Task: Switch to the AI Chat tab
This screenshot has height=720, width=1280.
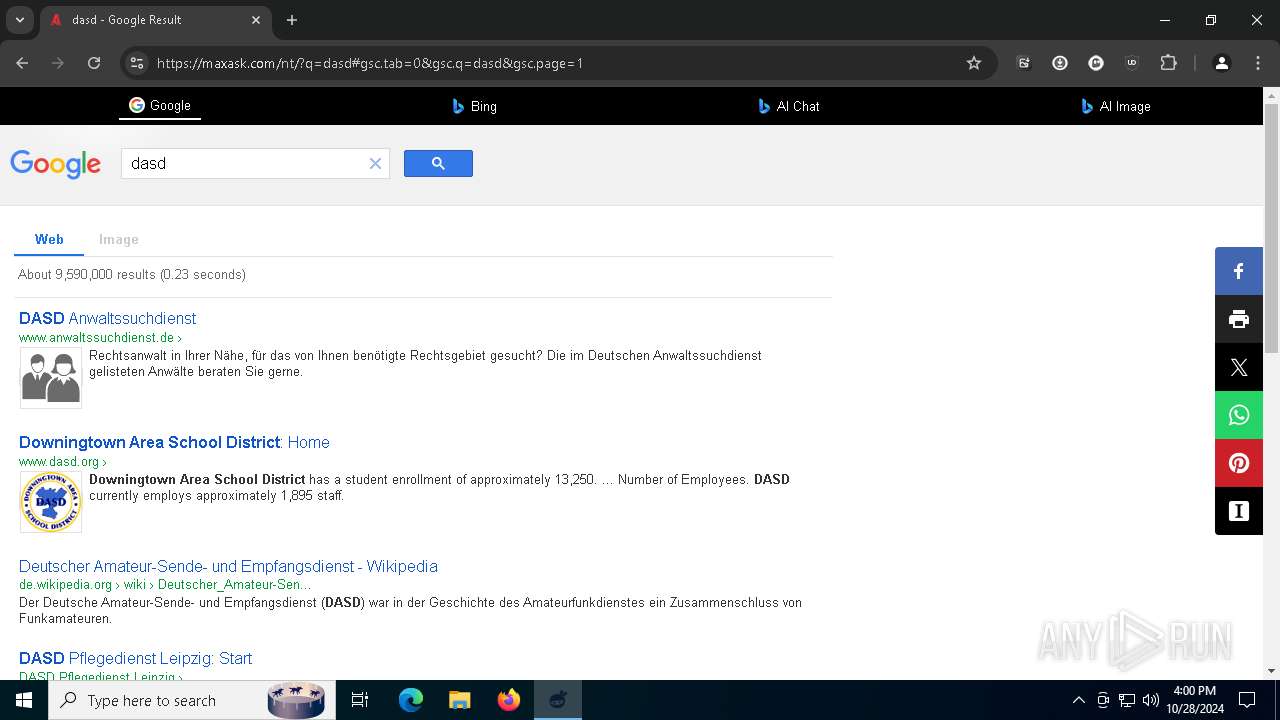Action: tap(789, 106)
